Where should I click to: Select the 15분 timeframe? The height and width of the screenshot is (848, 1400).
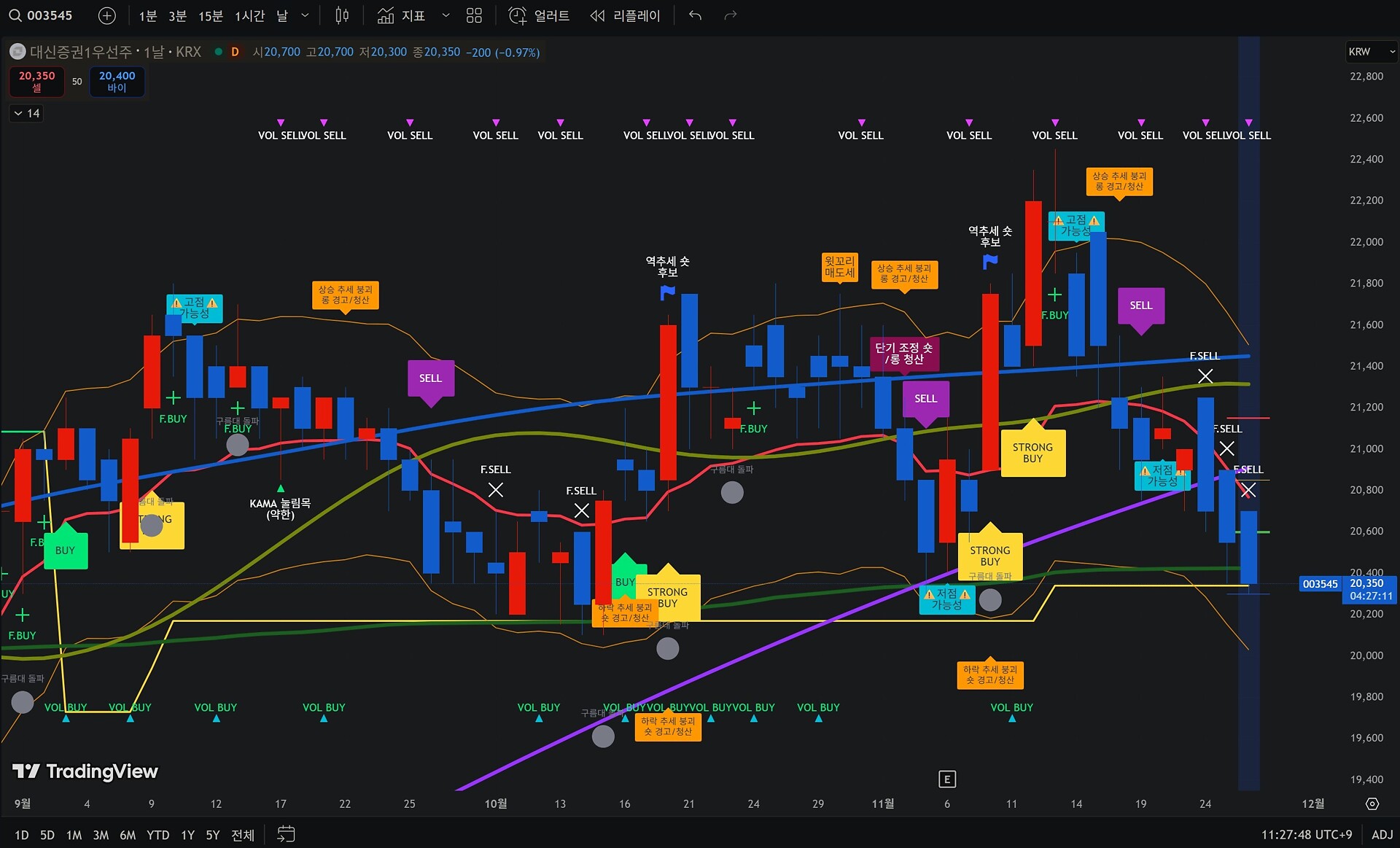[x=210, y=15]
